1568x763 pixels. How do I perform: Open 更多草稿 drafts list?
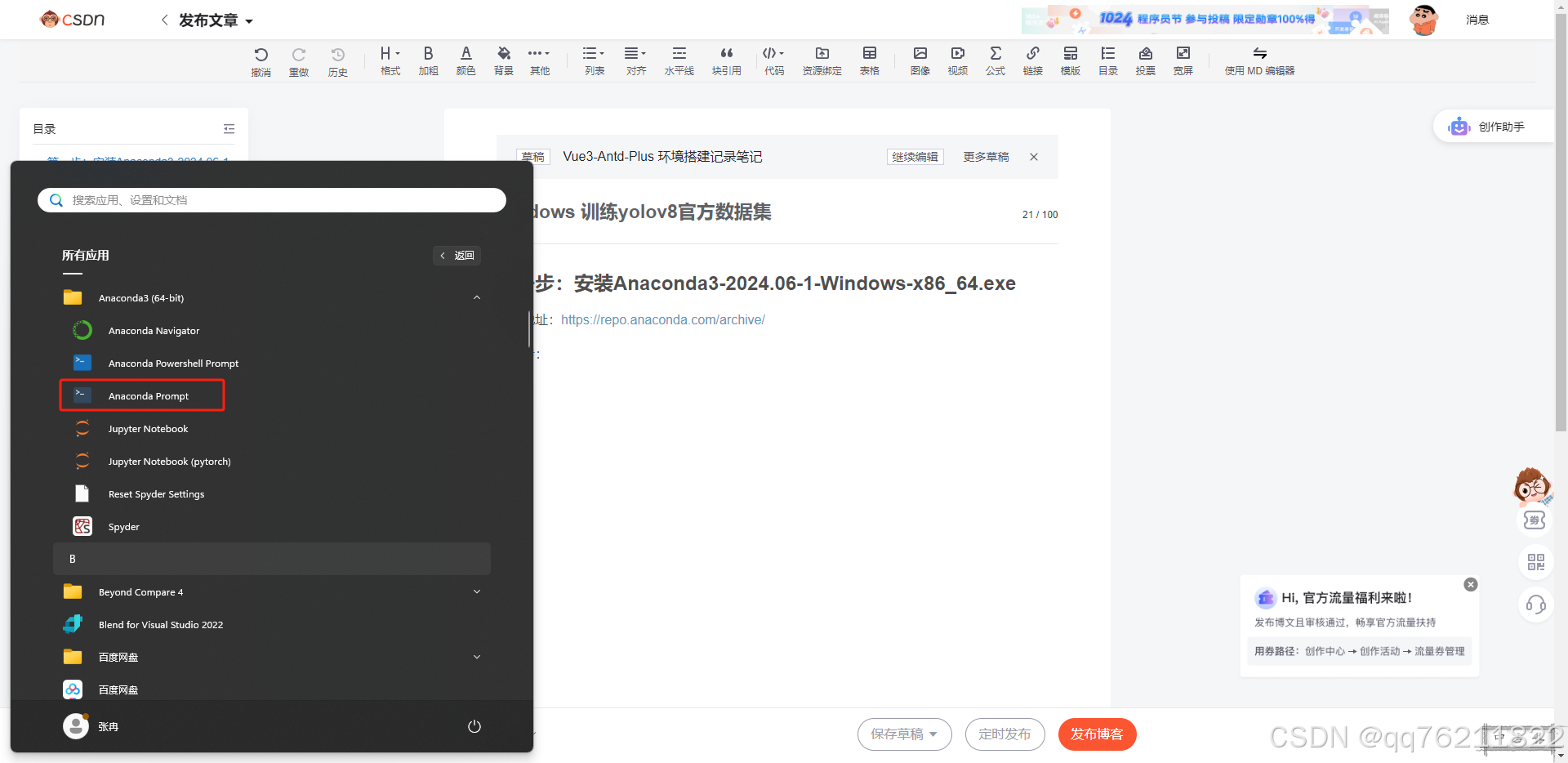click(x=986, y=157)
